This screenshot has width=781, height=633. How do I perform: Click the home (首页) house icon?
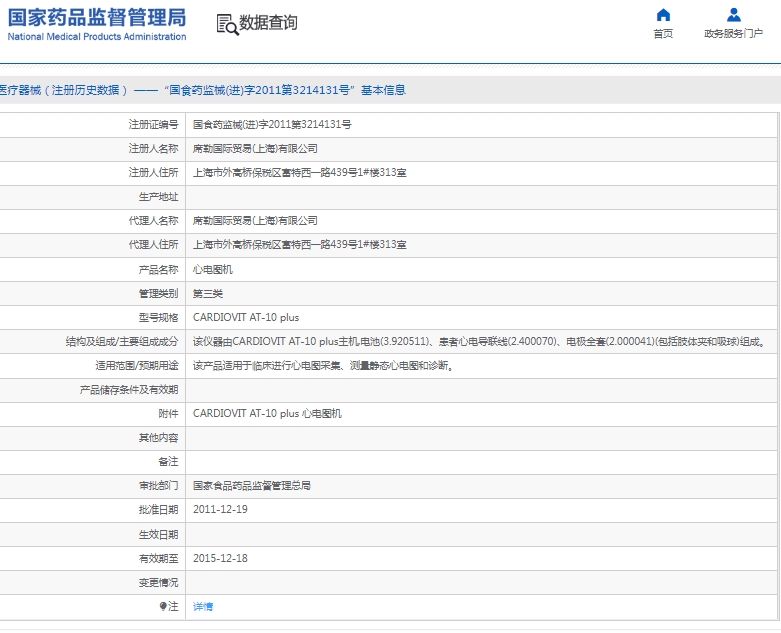(x=663, y=15)
